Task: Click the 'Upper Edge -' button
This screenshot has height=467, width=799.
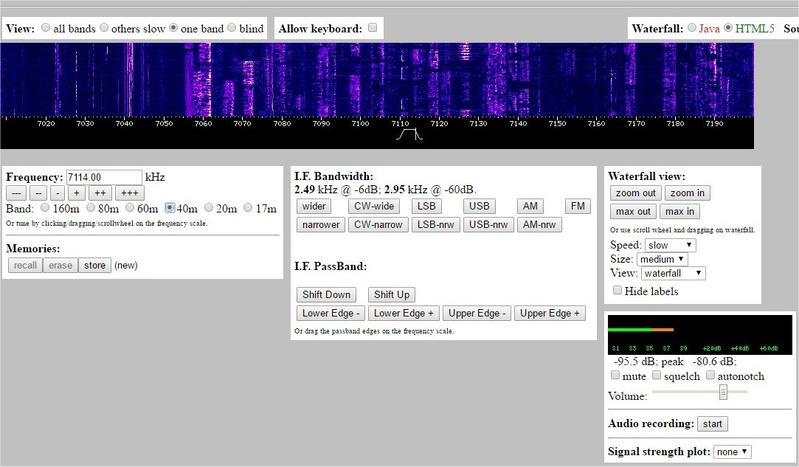Action: [x=477, y=313]
